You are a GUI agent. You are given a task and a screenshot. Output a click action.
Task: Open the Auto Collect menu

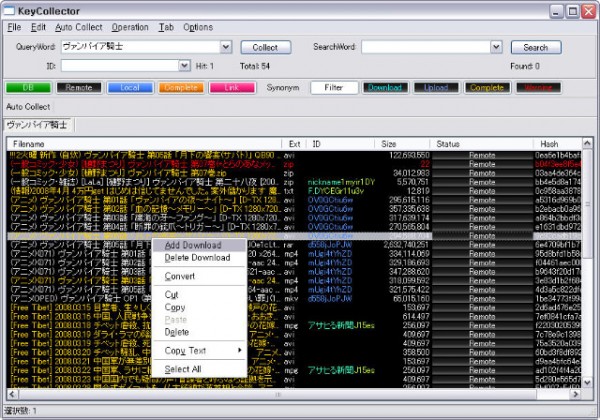78,27
